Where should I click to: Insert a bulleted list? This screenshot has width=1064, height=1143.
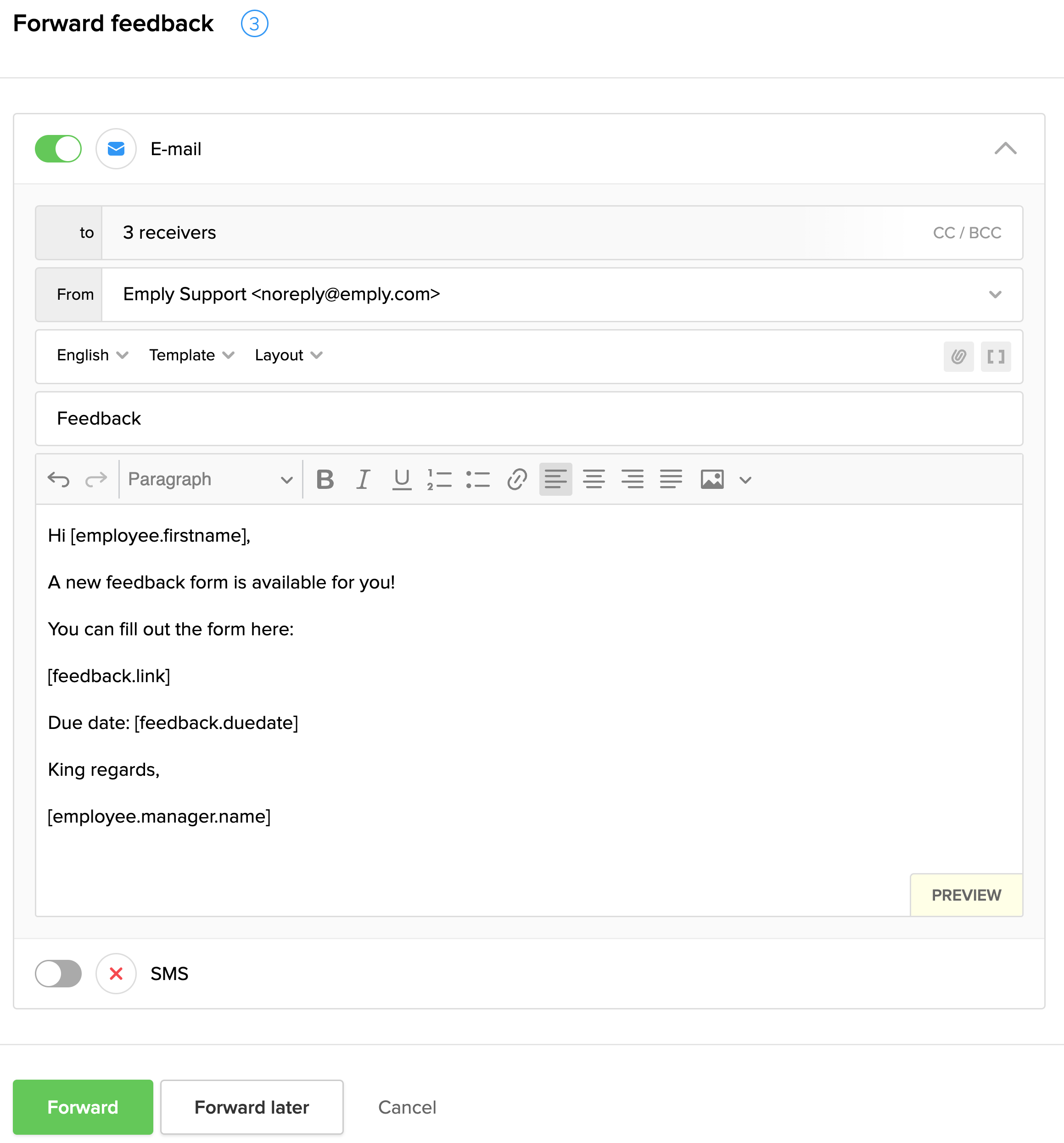coord(478,479)
